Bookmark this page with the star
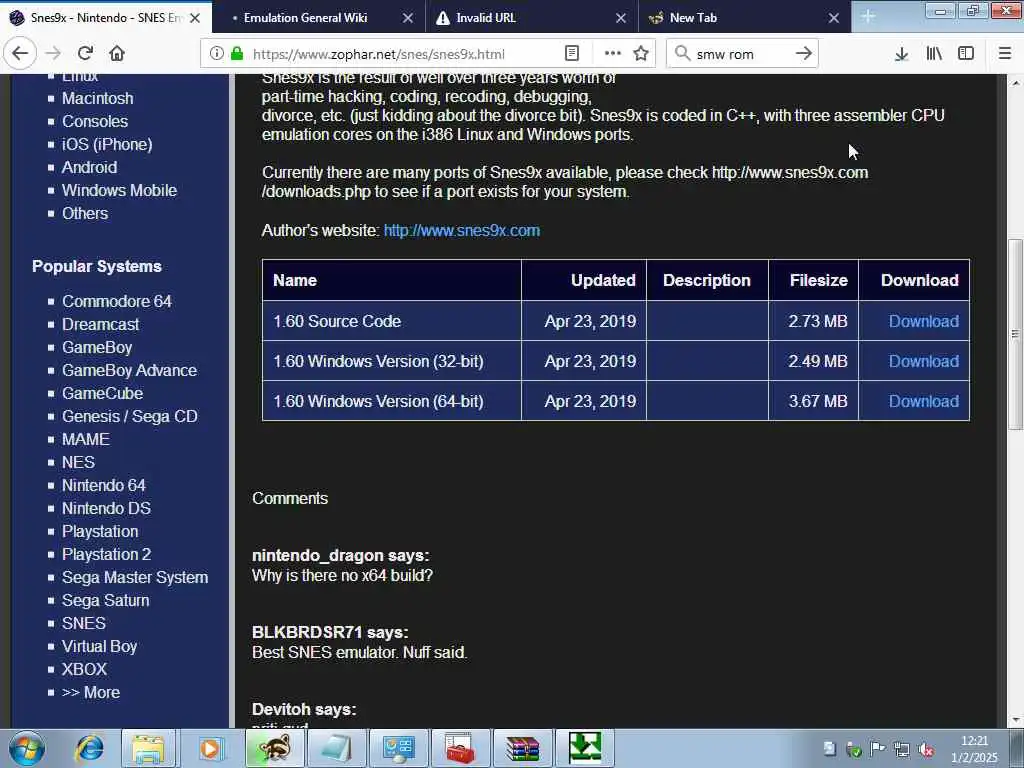This screenshot has height=768, width=1024. coord(641,54)
